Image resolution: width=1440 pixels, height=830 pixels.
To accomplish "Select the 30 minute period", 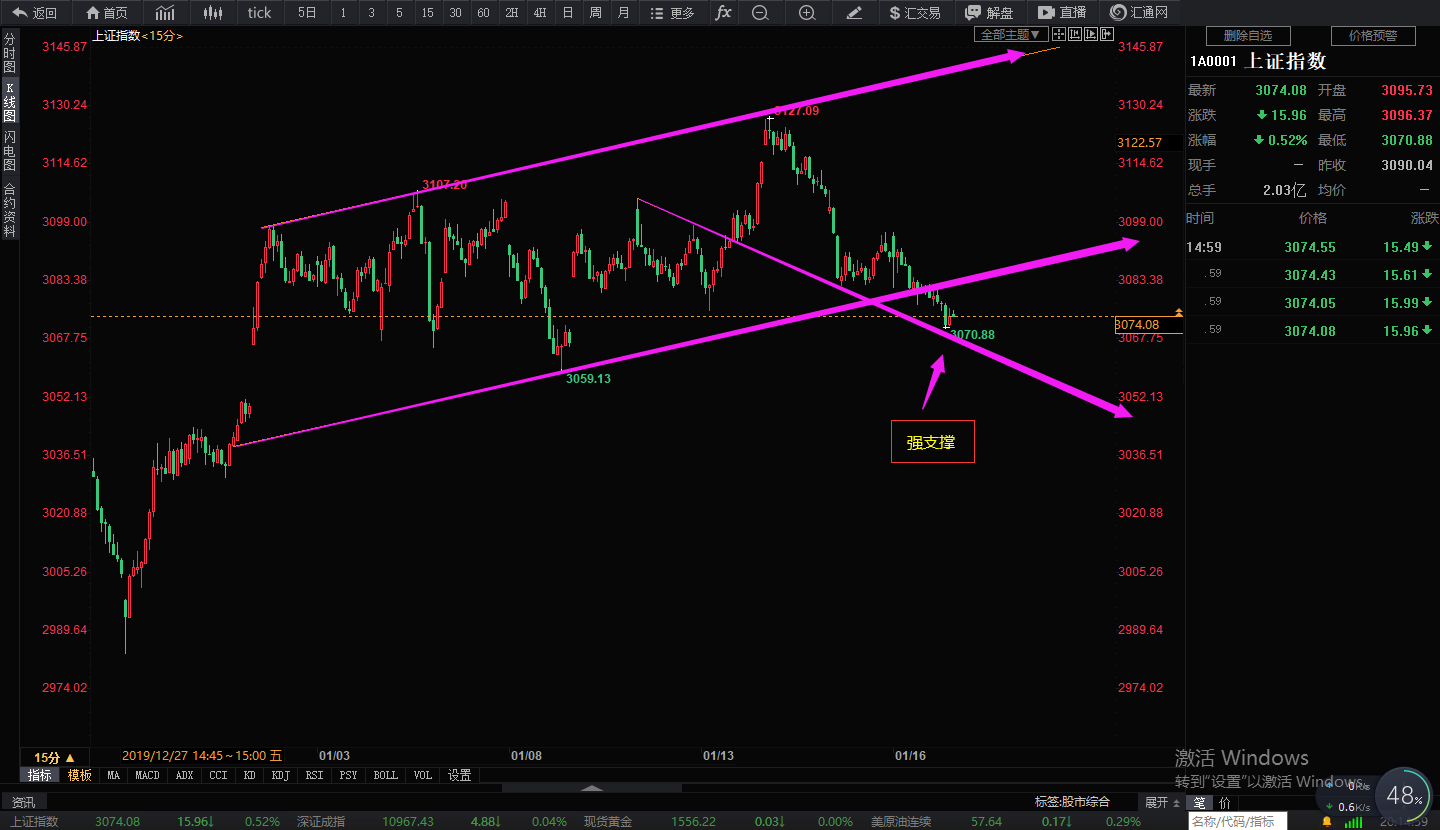I will [x=455, y=13].
